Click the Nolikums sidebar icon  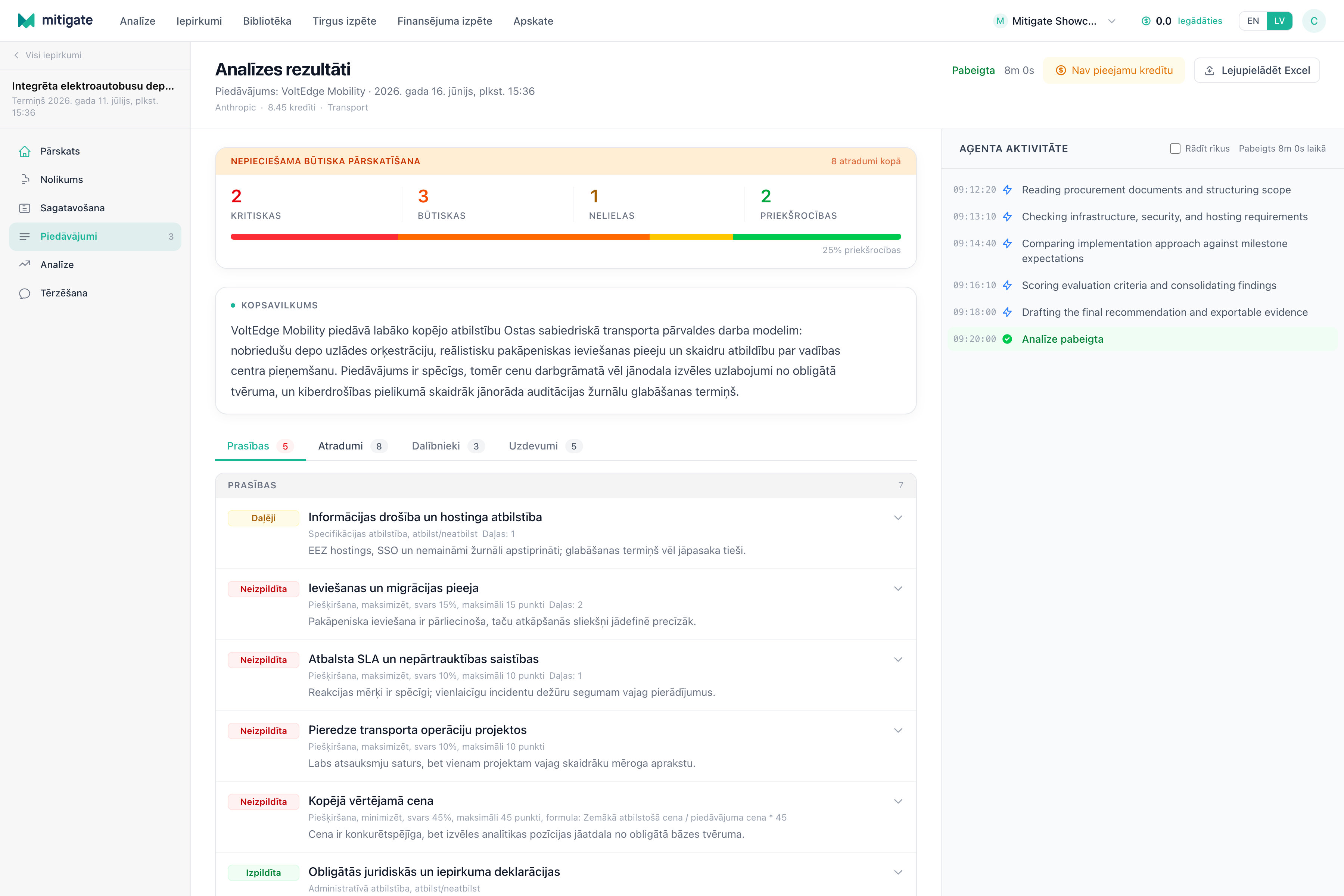coord(25,180)
